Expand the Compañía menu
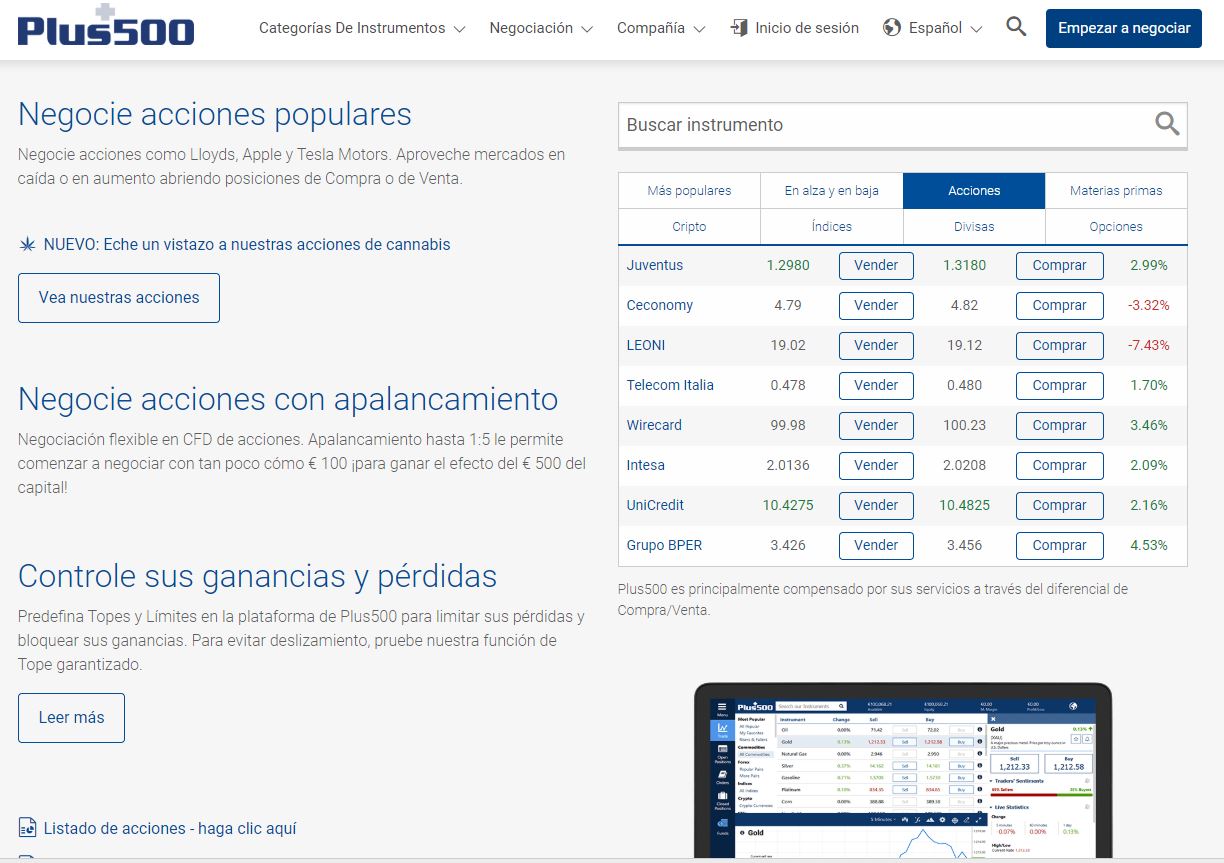The height and width of the screenshot is (863, 1224). 661,28
